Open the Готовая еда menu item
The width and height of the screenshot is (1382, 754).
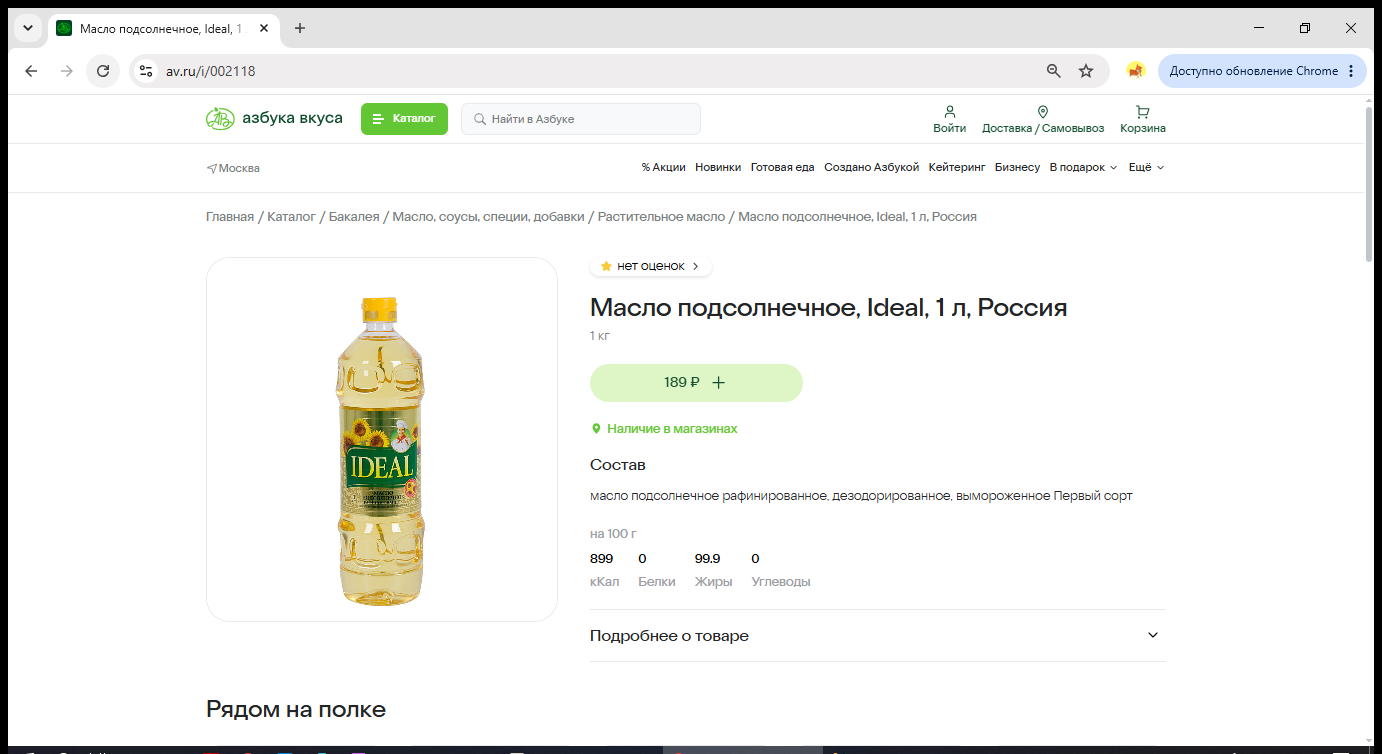click(783, 168)
